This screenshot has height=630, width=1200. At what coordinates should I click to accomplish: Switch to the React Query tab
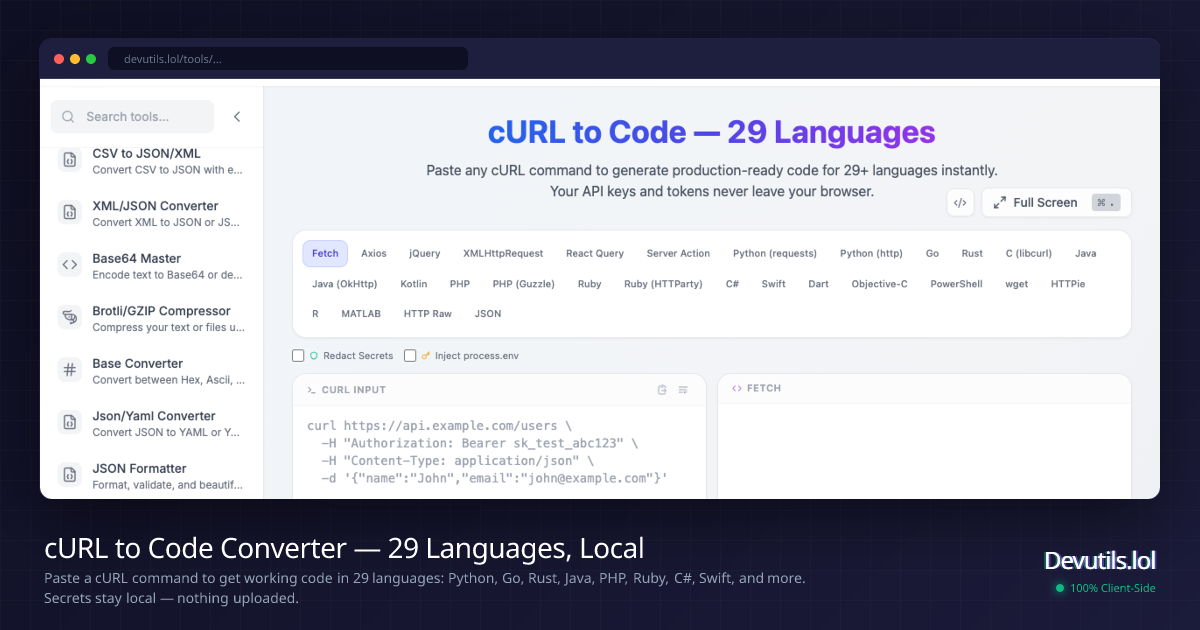[x=595, y=254]
